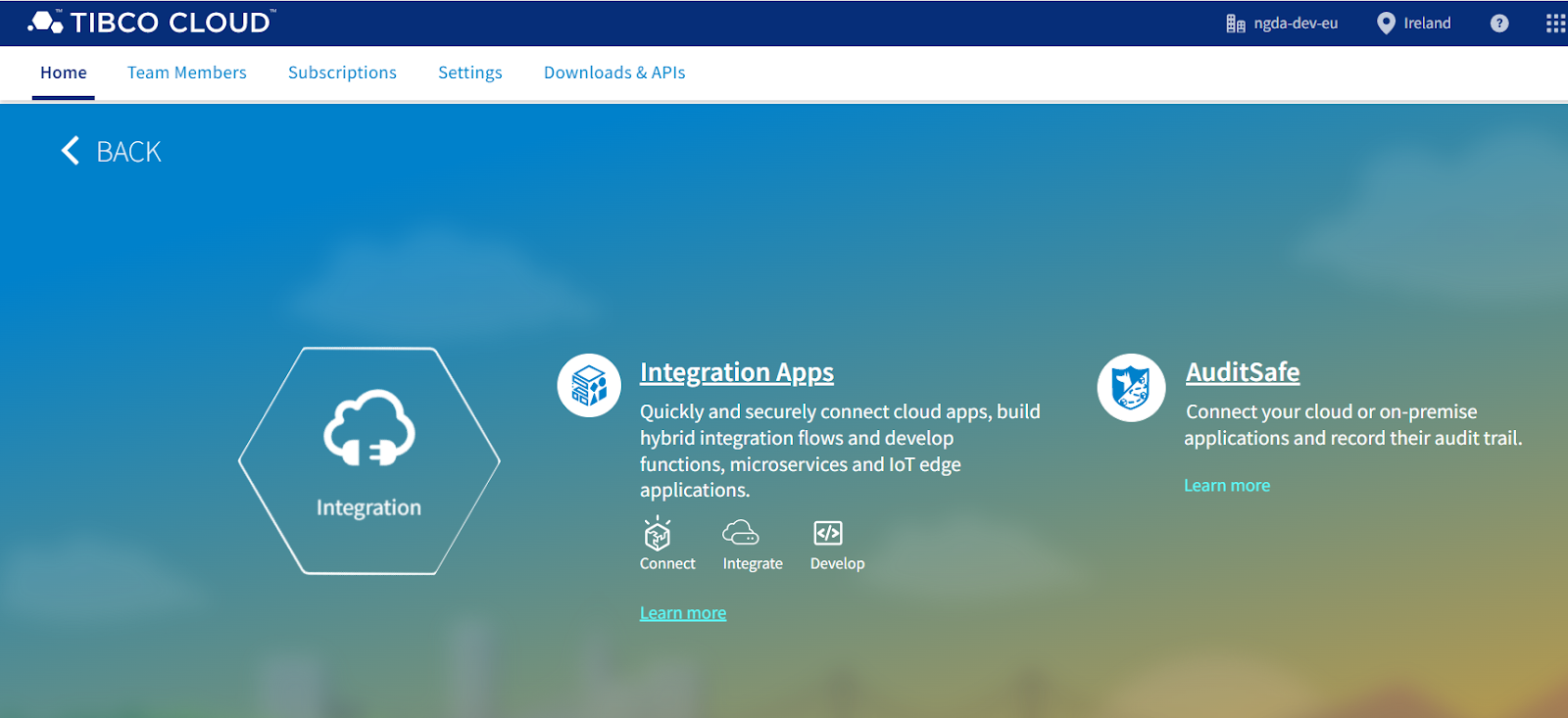Open the Team Members tab
Screen dimensions: 1568x718
pyautogui.click(x=187, y=72)
